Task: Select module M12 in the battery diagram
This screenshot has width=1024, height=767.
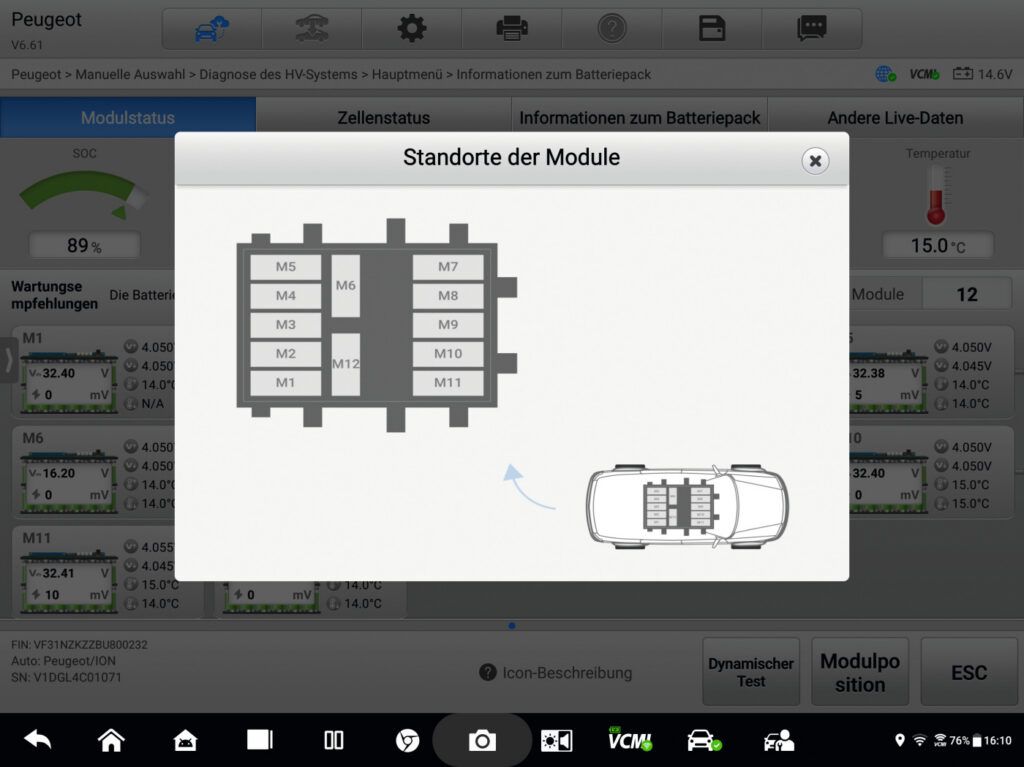Action: (345, 364)
